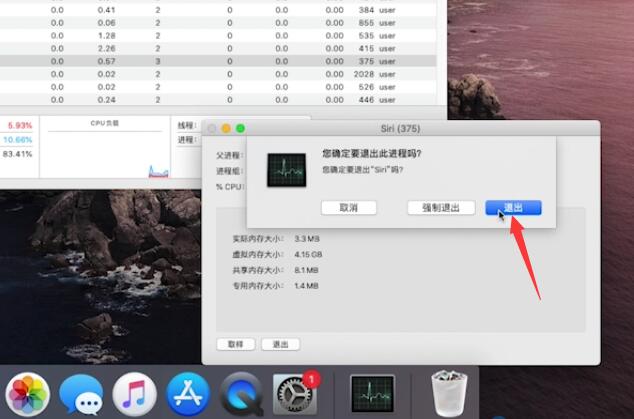634x419 pixels.
Task: Click the 父进程 label in Siri window
Action: 230,155
